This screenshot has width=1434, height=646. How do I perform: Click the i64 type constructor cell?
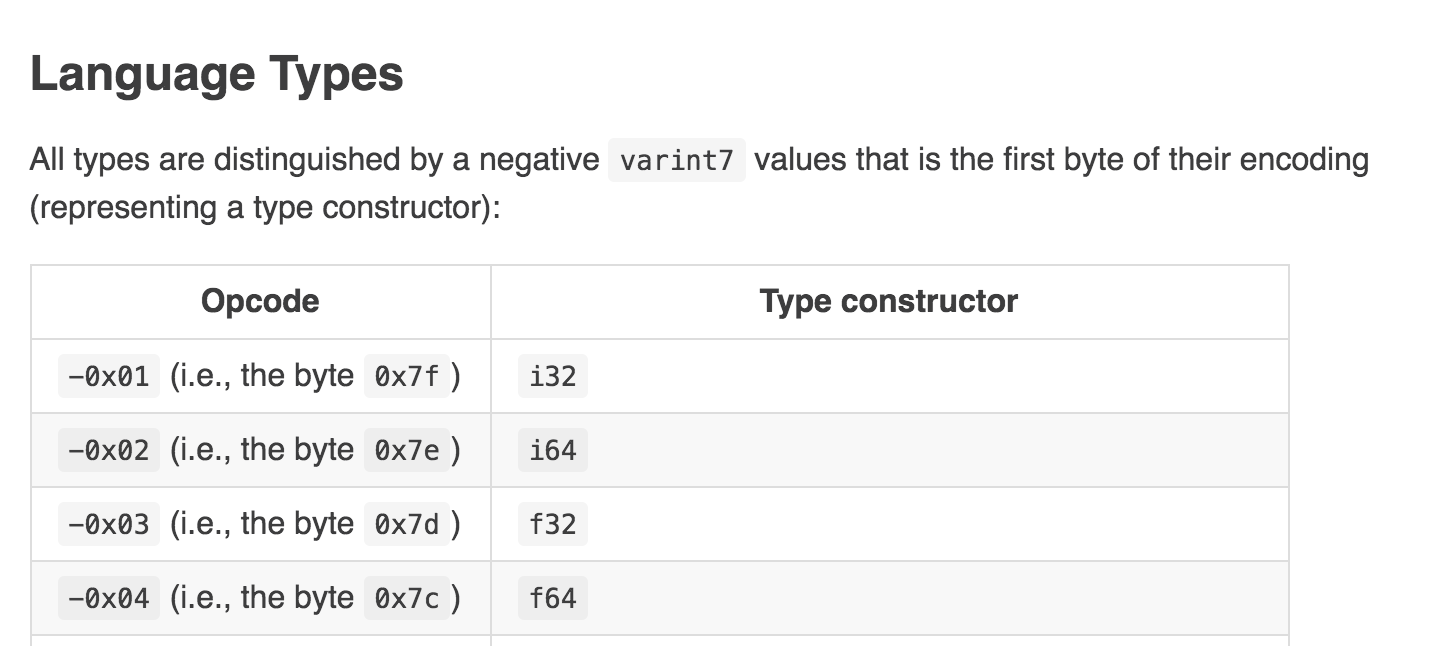pos(553,450)
